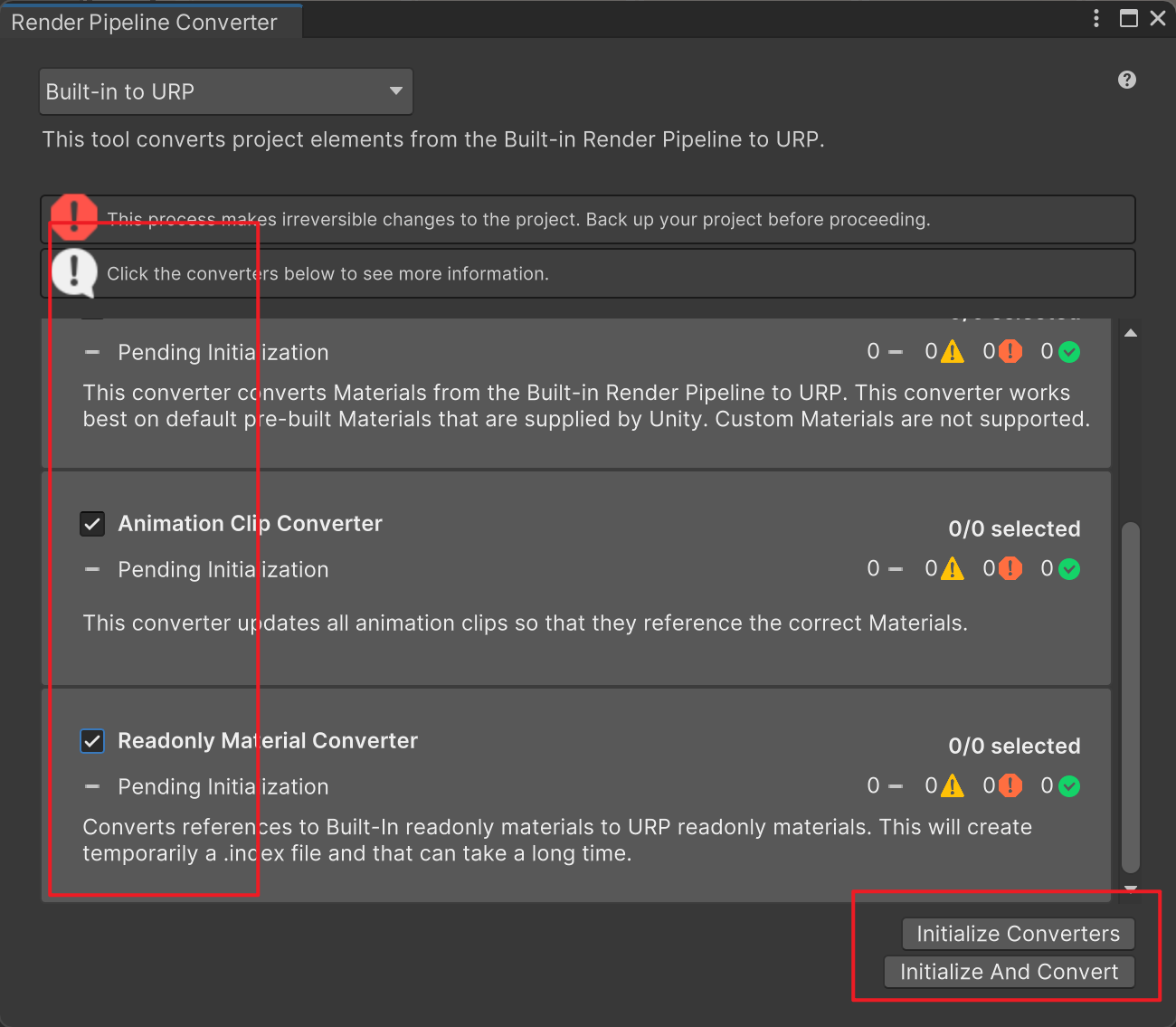Open the Built-in to URP dropdown
This screenshot has height=1027, width=1176.
pos(226,91)
